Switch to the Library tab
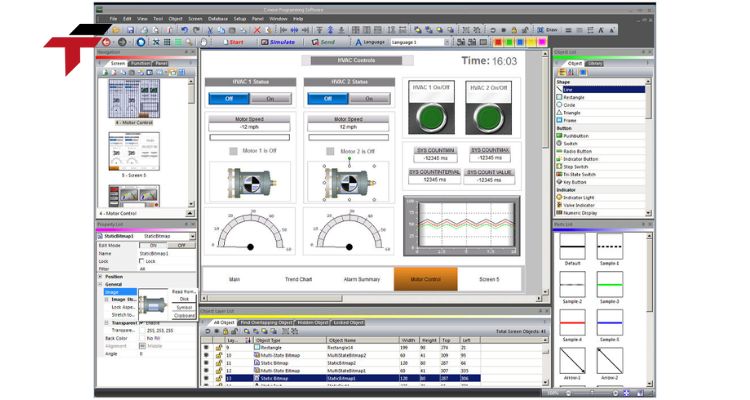The height and width of the screenshot is (400, 750). tap(595, 64)
